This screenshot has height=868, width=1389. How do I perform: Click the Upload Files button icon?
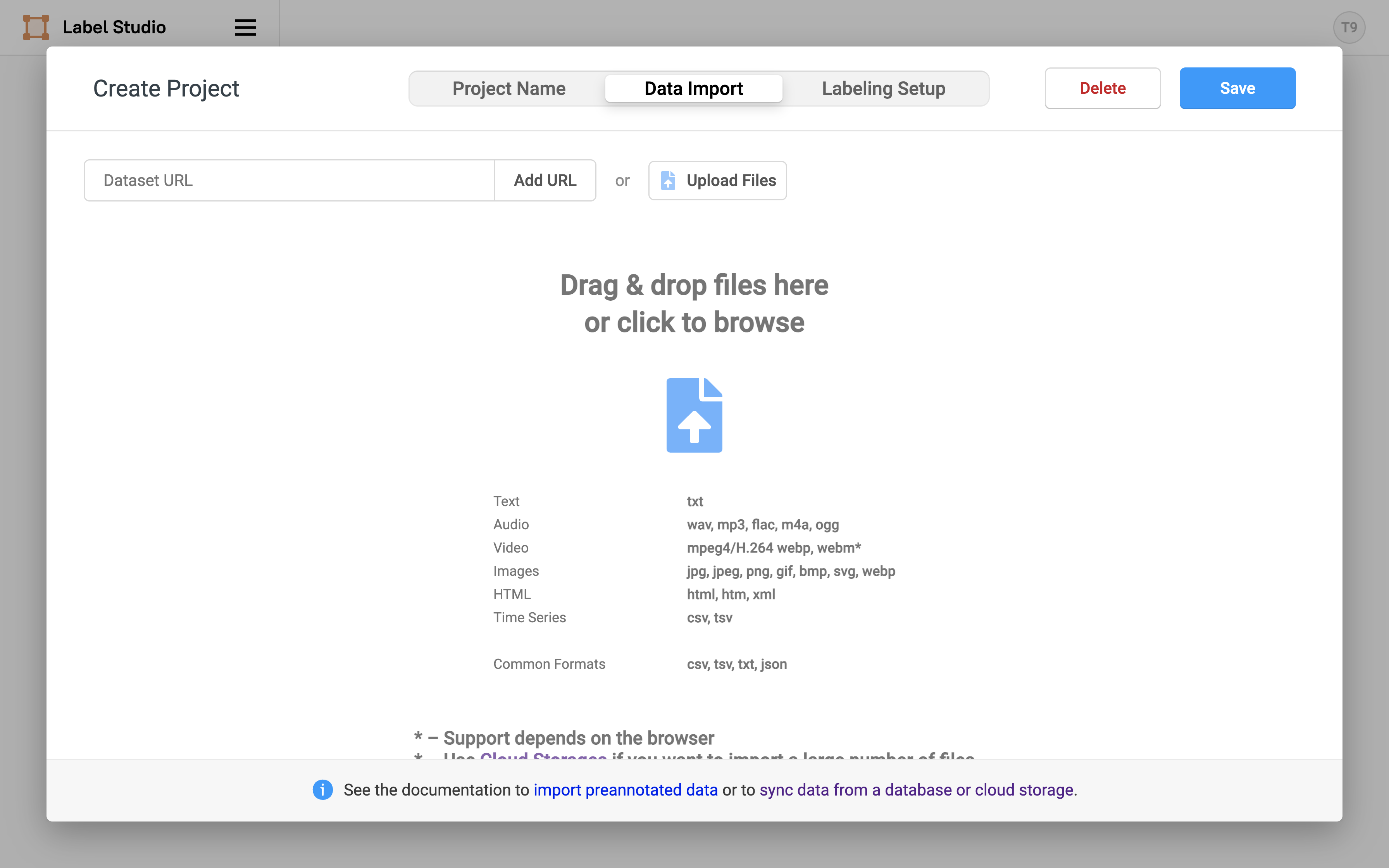pos(669,180)
